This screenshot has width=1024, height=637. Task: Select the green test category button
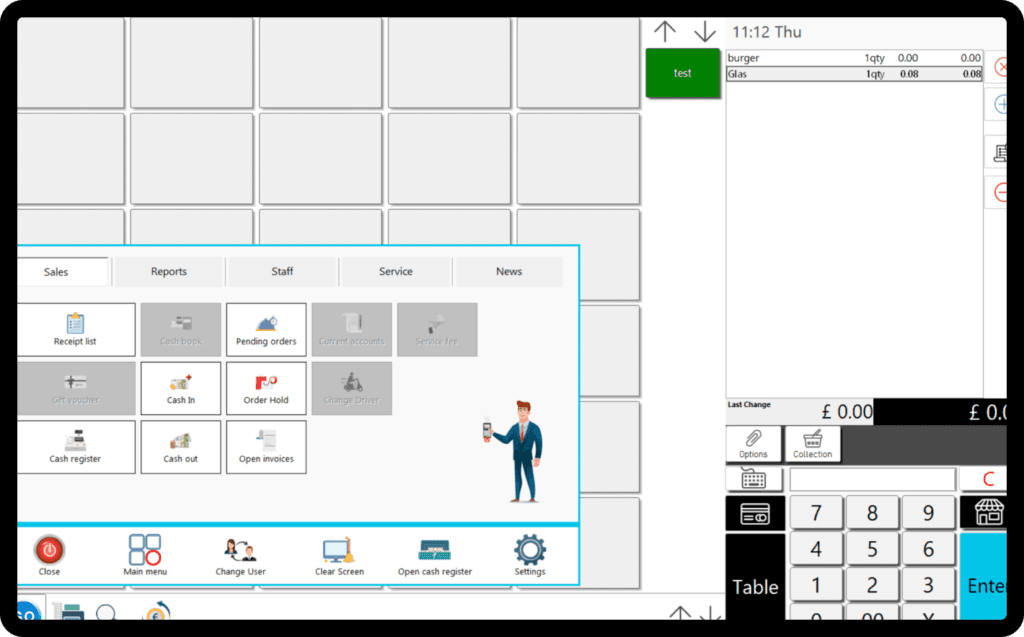(683, 73)
